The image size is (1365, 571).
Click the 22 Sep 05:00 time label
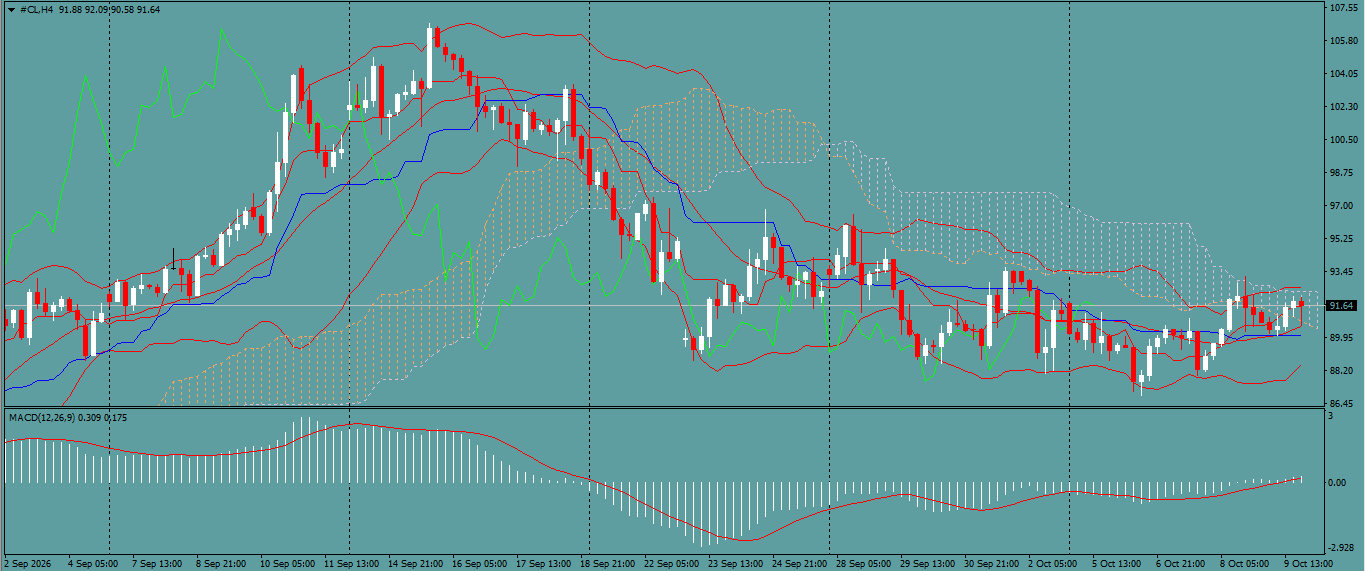tap(671, 564)
